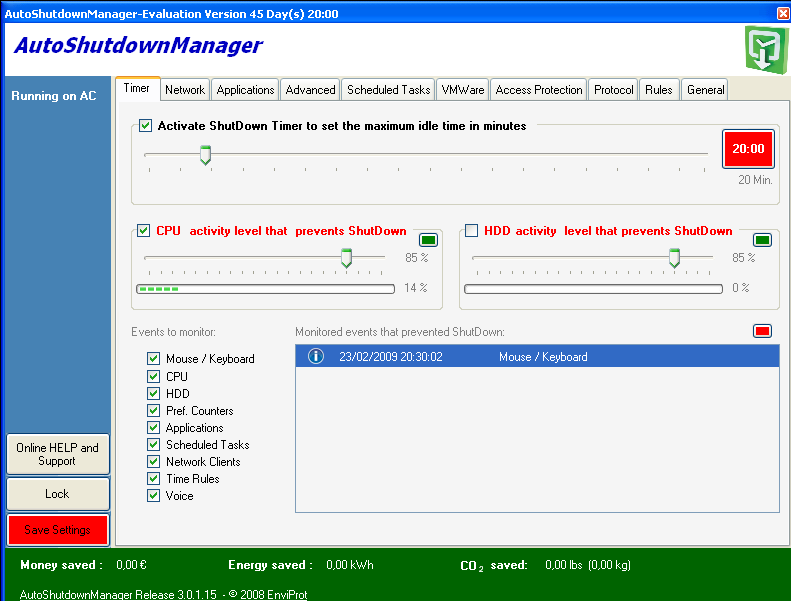Click the CO2 saved 0,00 lbs value
Image resolution: width=791 pixels, height=601 pixels.
(588, 565)
